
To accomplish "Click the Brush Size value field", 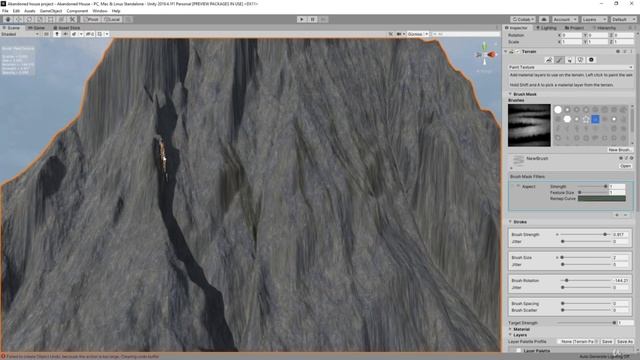I will [x=620, y=258].
